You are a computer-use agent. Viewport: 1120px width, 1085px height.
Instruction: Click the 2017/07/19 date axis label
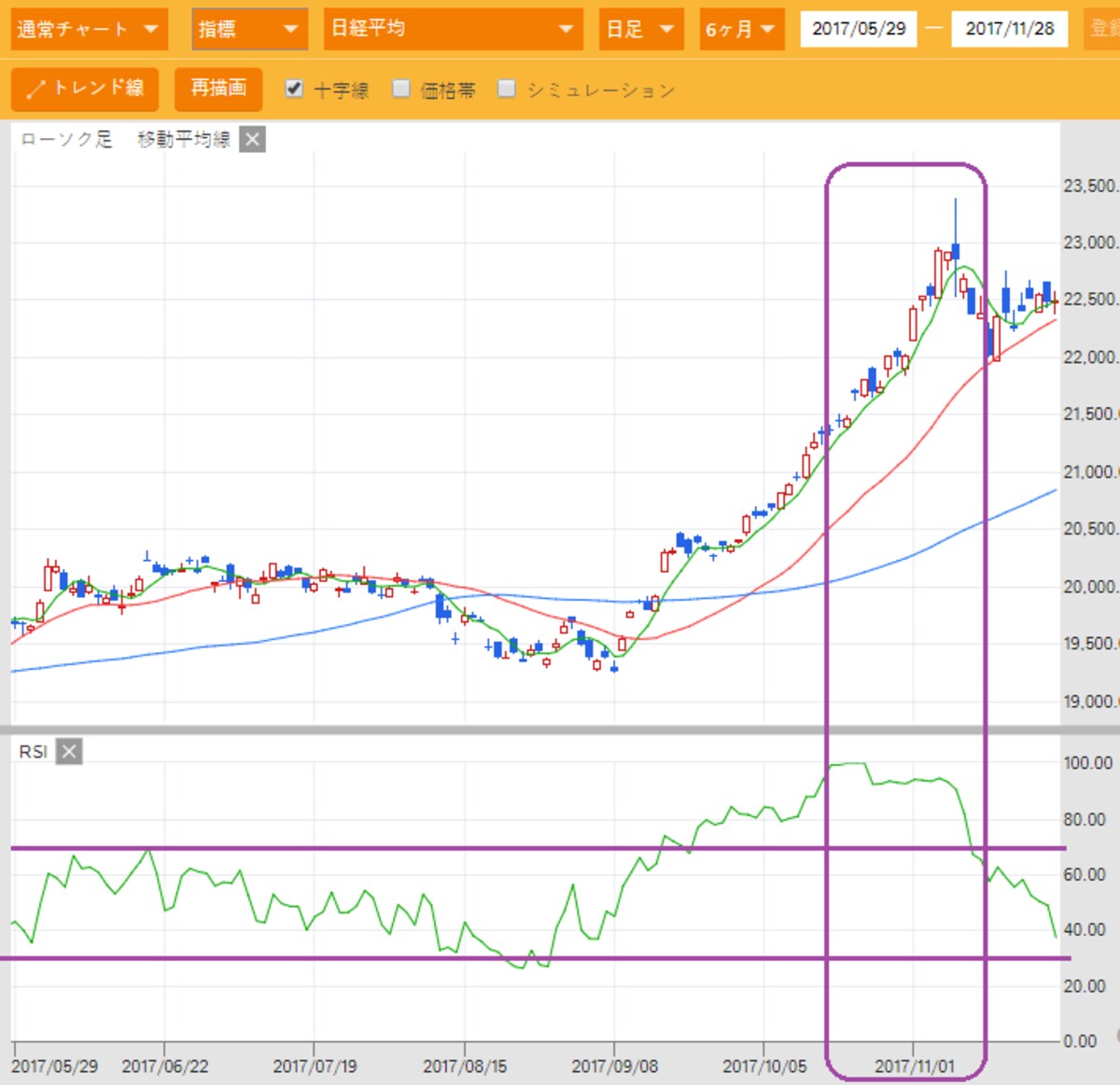315,1066
